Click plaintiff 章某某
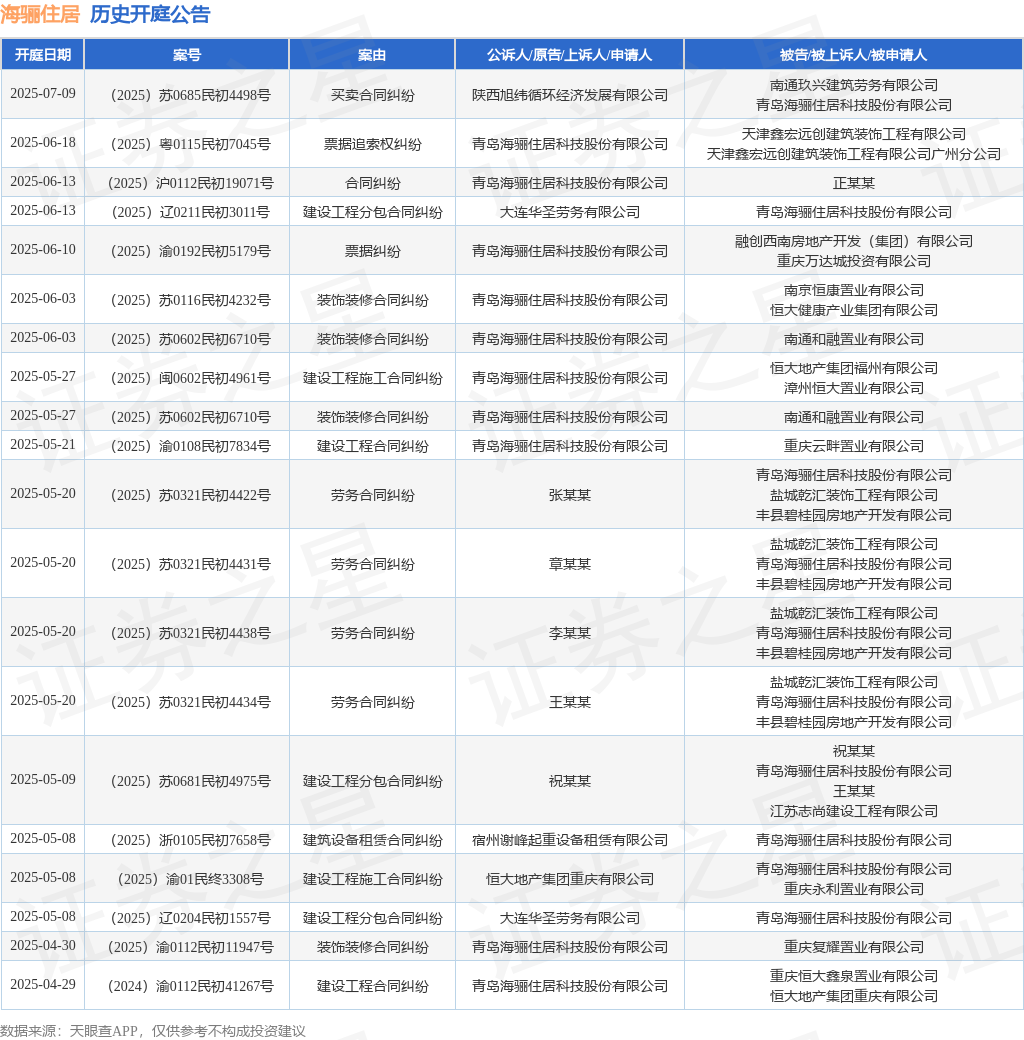Screen dimensions: 1024x1040 click(569, 564)
